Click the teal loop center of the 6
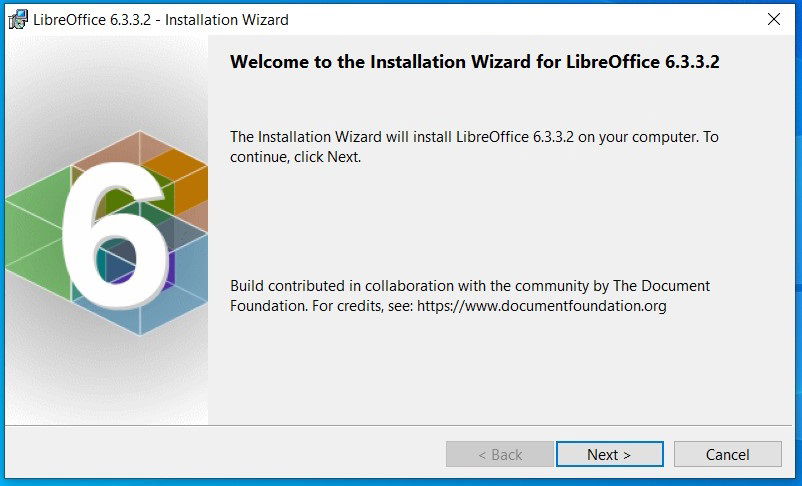 117,260
